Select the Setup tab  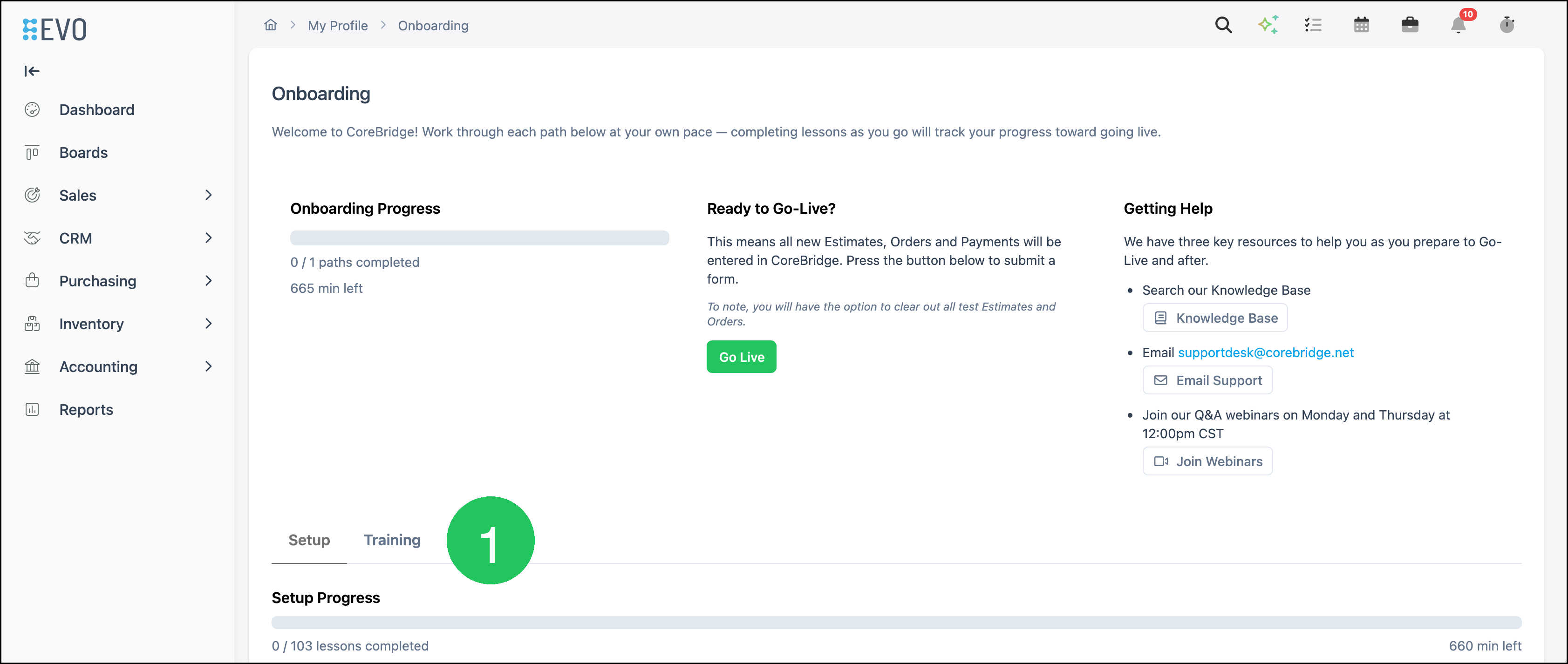pos(309,540)
